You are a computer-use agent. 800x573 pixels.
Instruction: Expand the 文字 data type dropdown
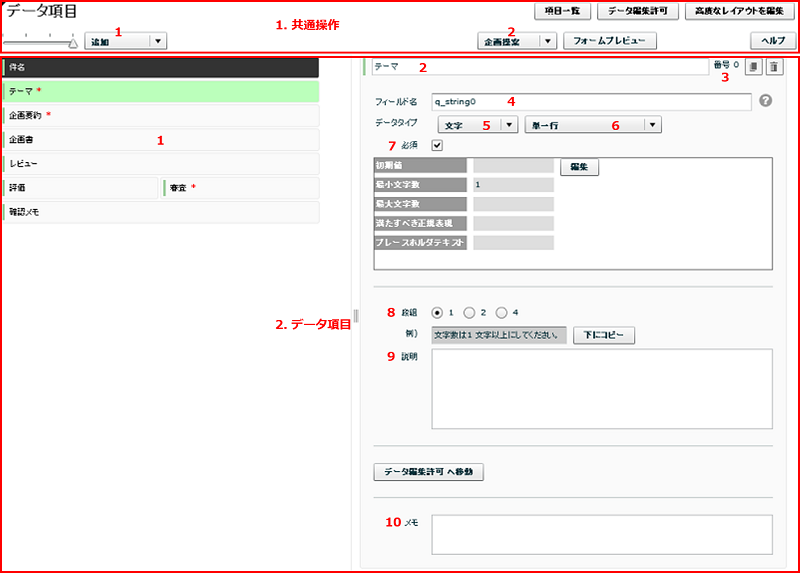pos(508,125)
